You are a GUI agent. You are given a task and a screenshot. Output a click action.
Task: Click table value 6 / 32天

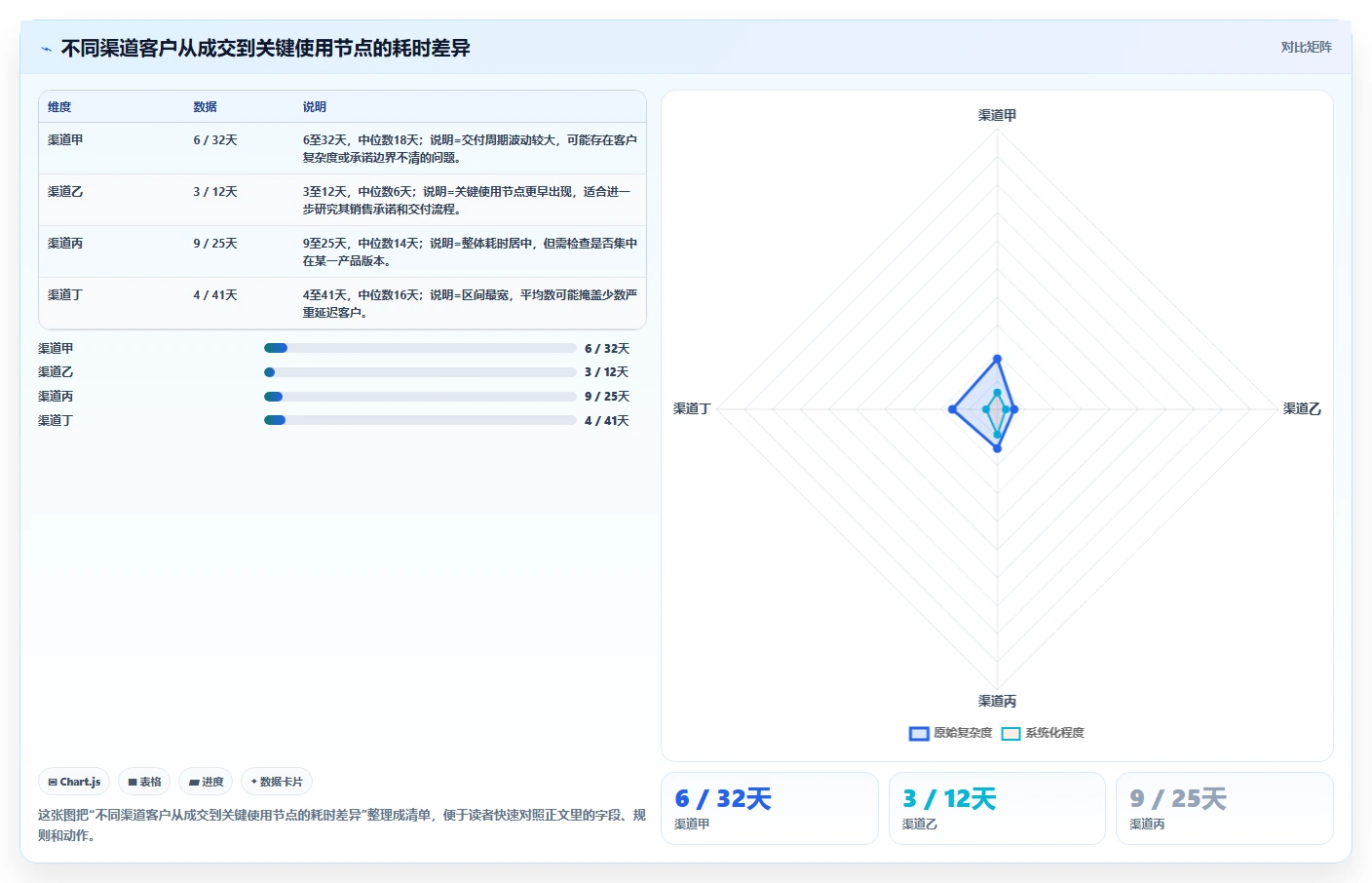215,140
